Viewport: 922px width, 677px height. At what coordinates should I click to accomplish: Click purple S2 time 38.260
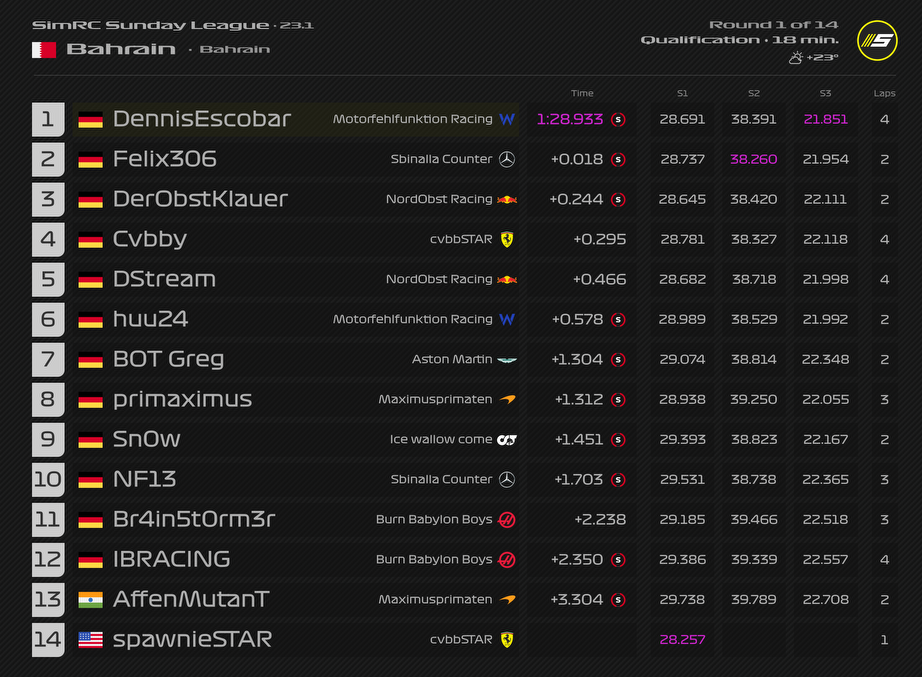(754, 159)
